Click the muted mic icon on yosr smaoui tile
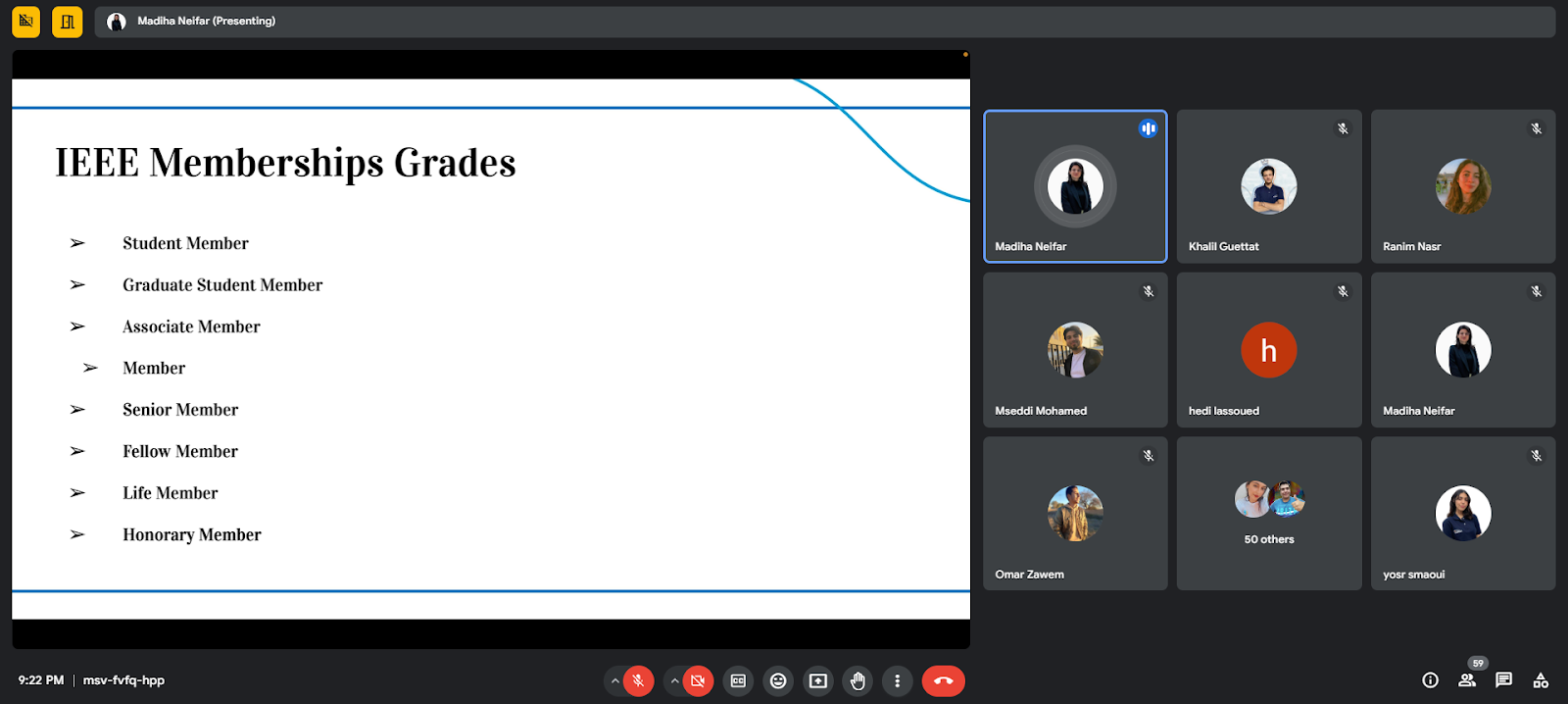Screen dimensions: 1568x704 click(1537, 455)
